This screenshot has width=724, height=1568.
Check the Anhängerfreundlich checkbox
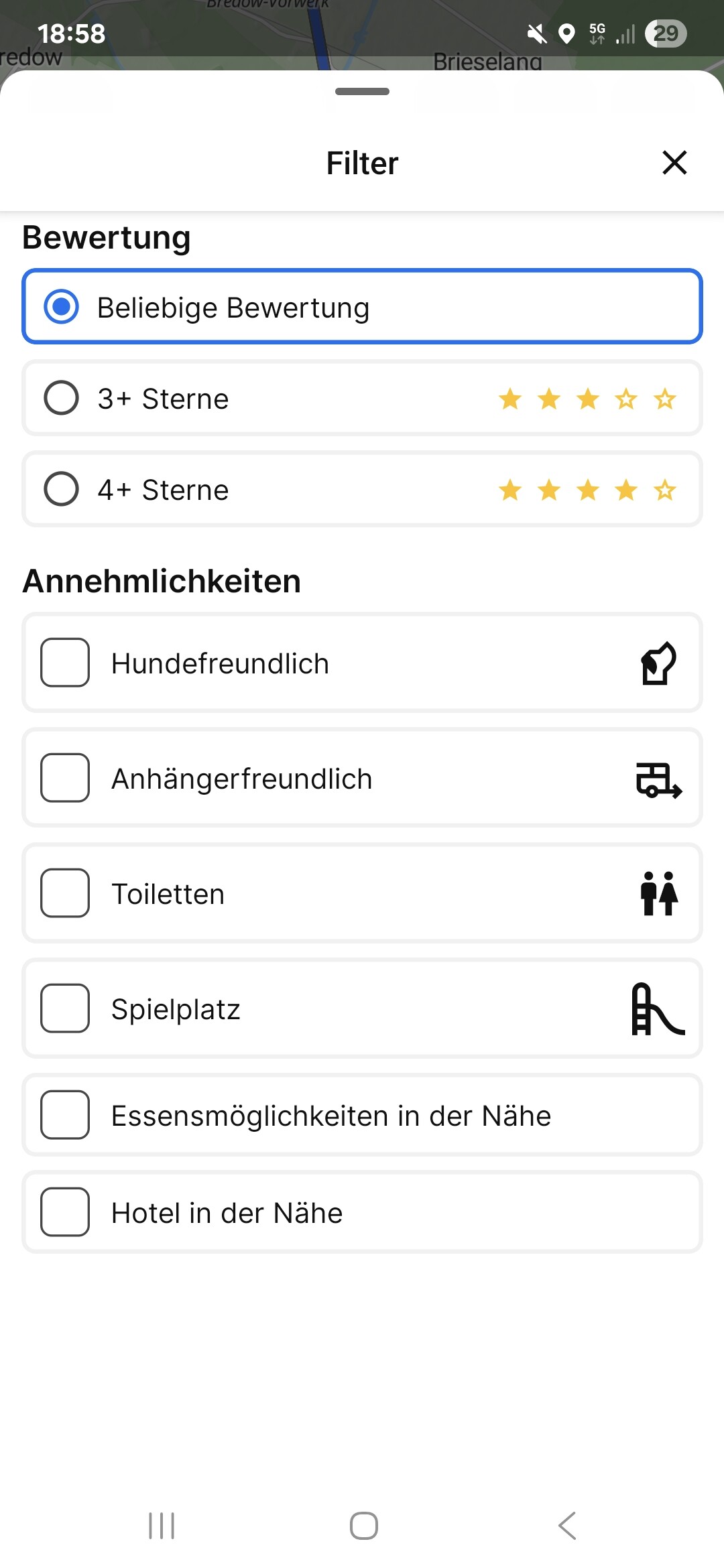tap(65, 778)
